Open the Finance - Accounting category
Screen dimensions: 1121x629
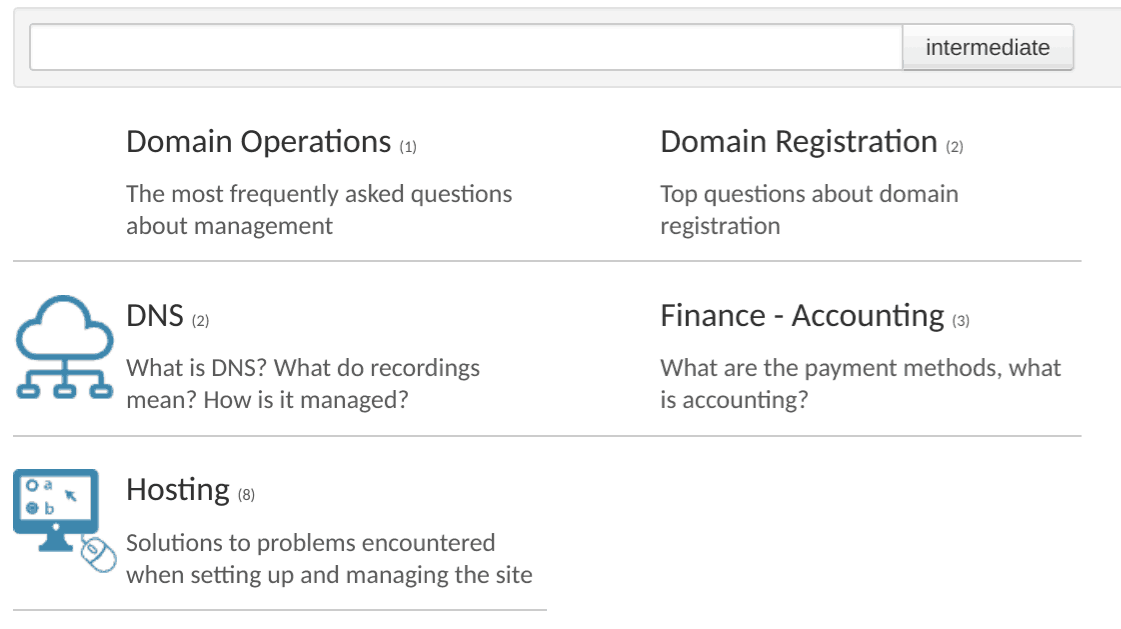click(802, 316)
